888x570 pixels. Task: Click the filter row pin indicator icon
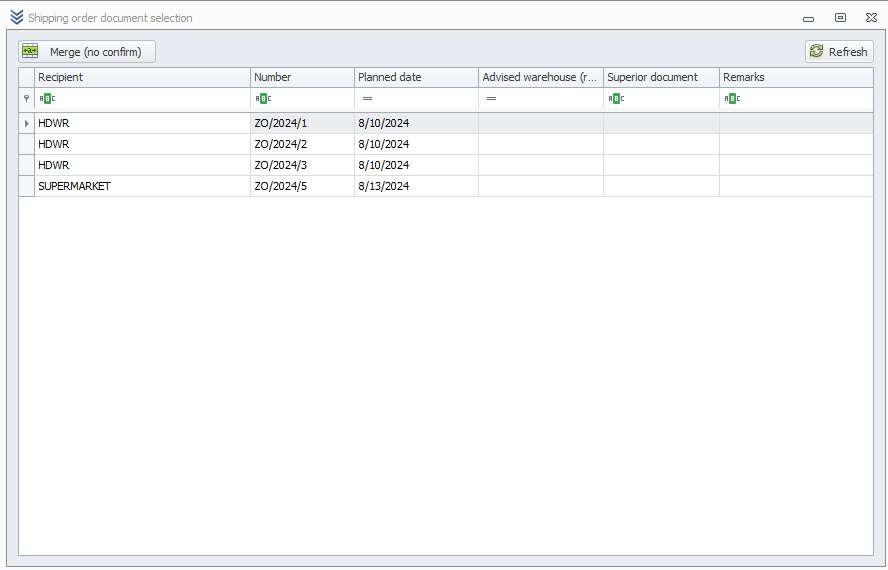click(x=27, y=99)
